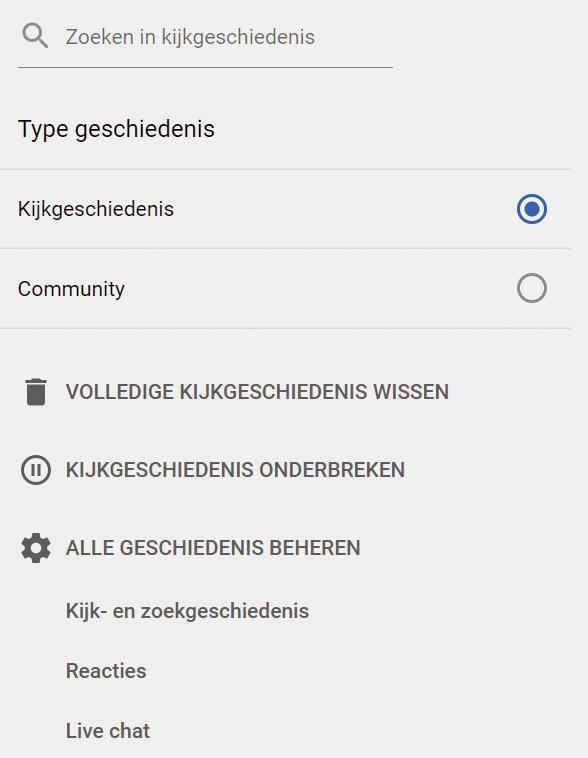Image resolution: width=588 pixels, height=758 pixels.
Task: Focus the Zoeken in kijkgeschiedenis field
Action: 206,37
